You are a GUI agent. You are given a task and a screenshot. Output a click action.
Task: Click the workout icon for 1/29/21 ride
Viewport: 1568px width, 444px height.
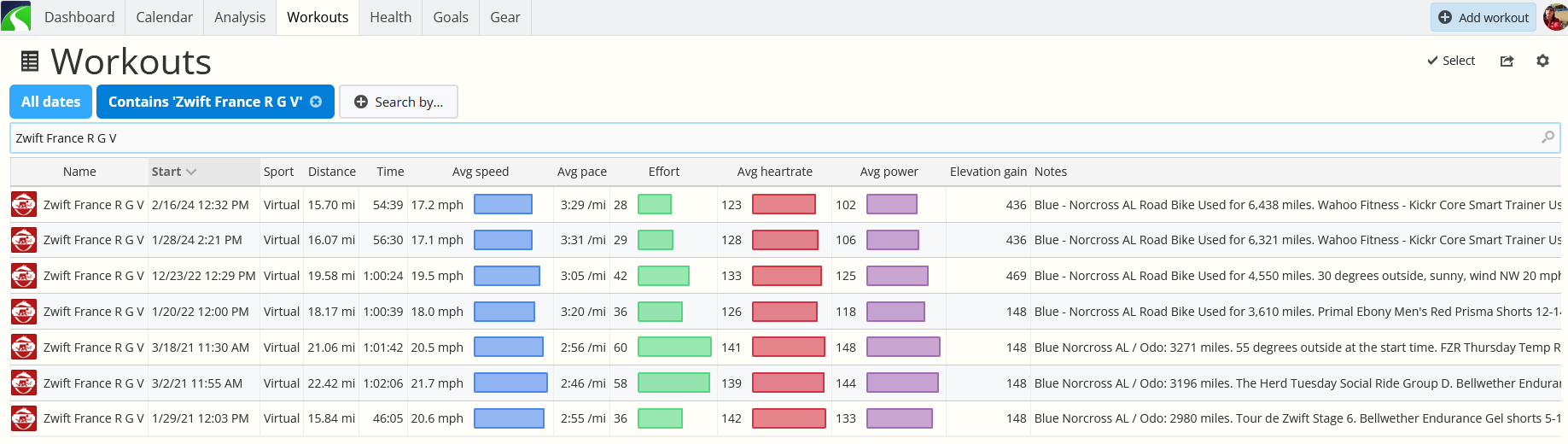(24, 418)
